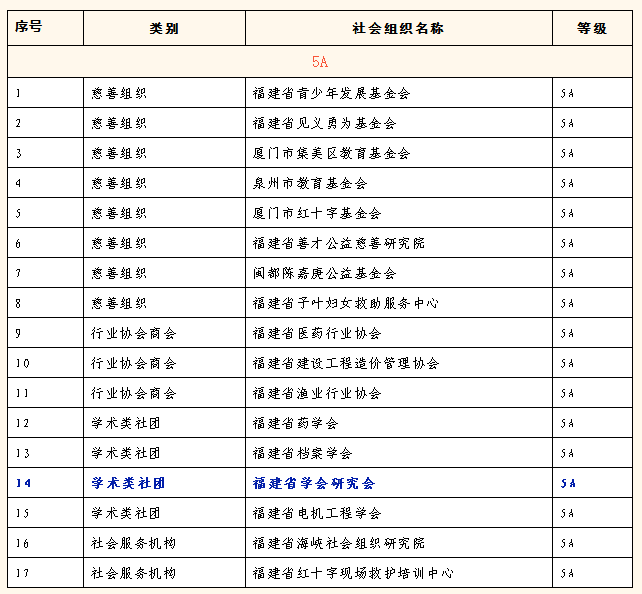The image size is (642, 594).
Task: Click 慈善组织 category in row 1
Action: coord(119,93)
